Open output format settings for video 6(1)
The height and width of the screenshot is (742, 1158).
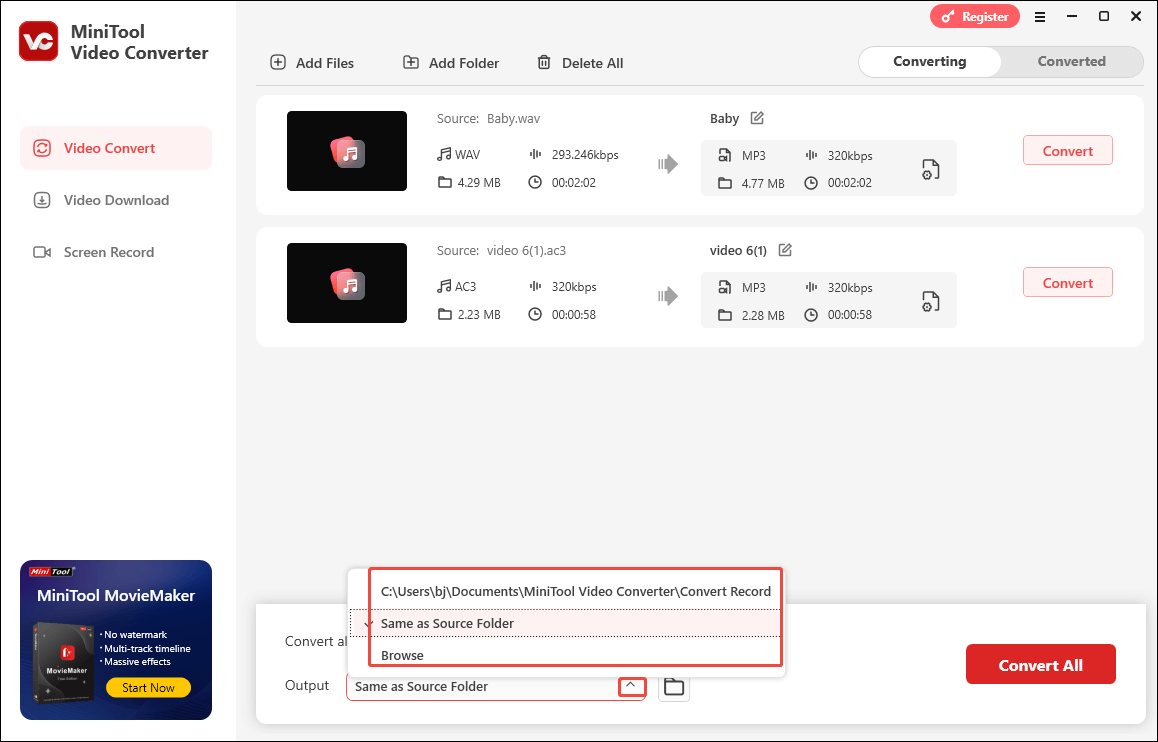click(x=931, y=302)
